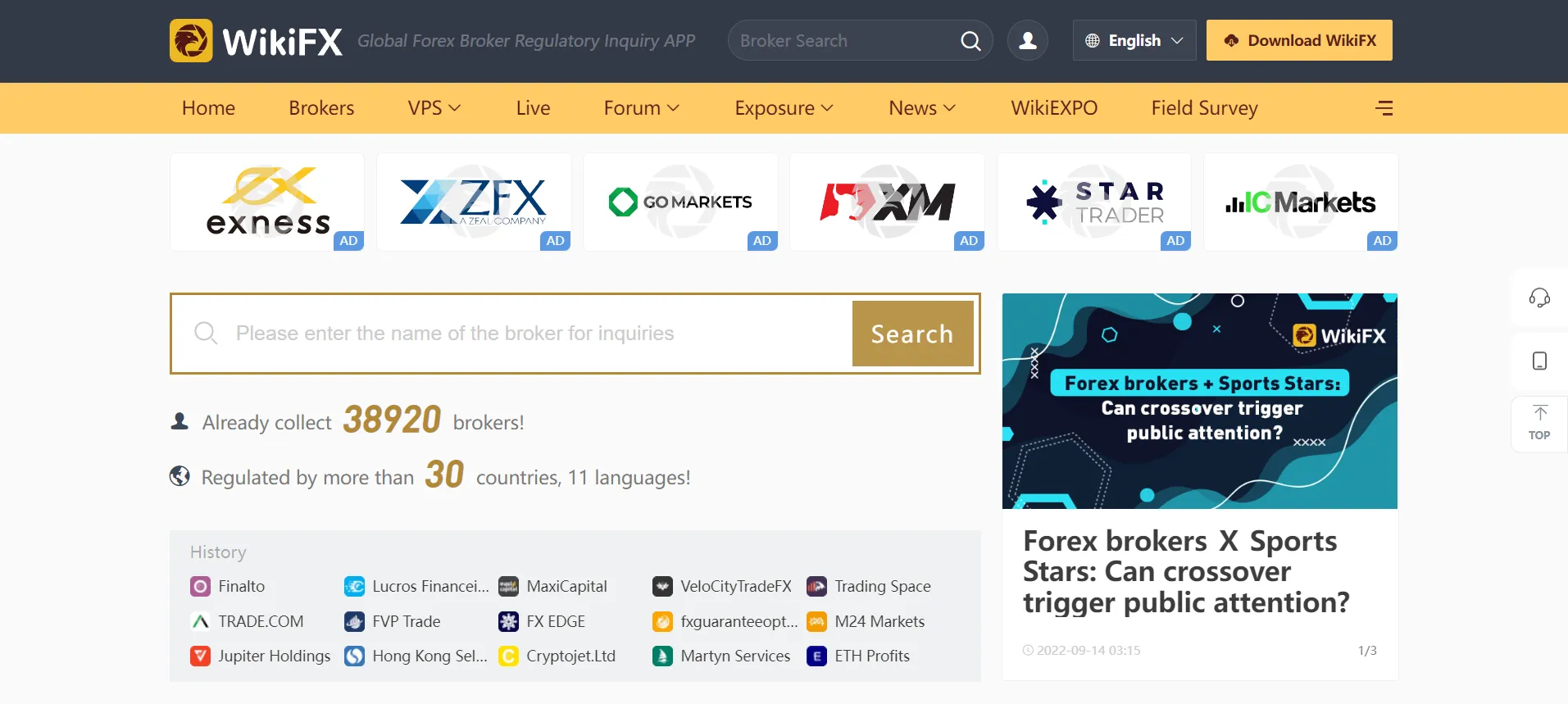
Task: Click the VeloCityTradeFX broker icon
Action: tap(662, 587)
